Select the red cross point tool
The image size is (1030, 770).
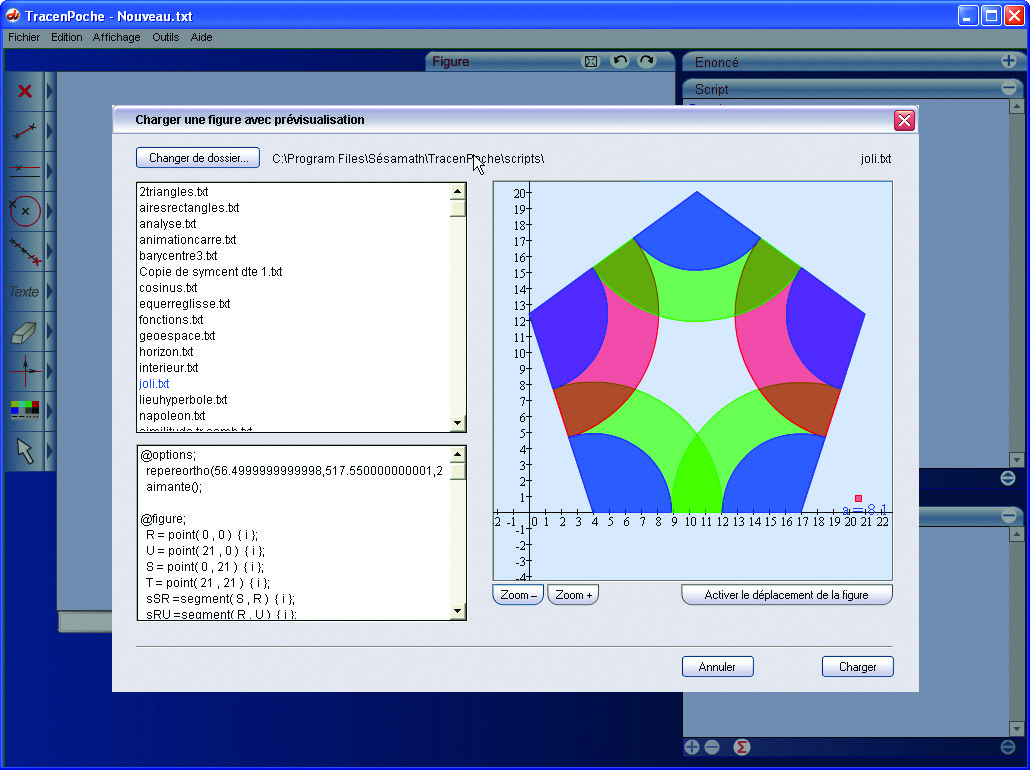25,91
